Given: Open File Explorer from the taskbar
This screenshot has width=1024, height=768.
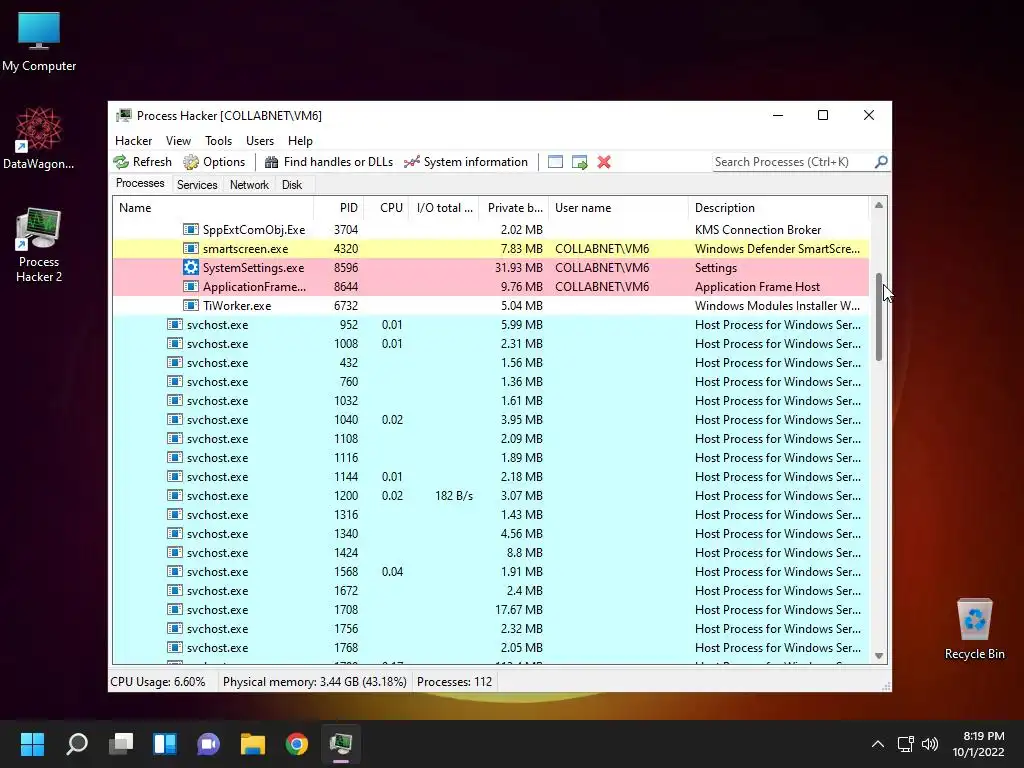Looking at the screenshot, I should click(253, 744).
